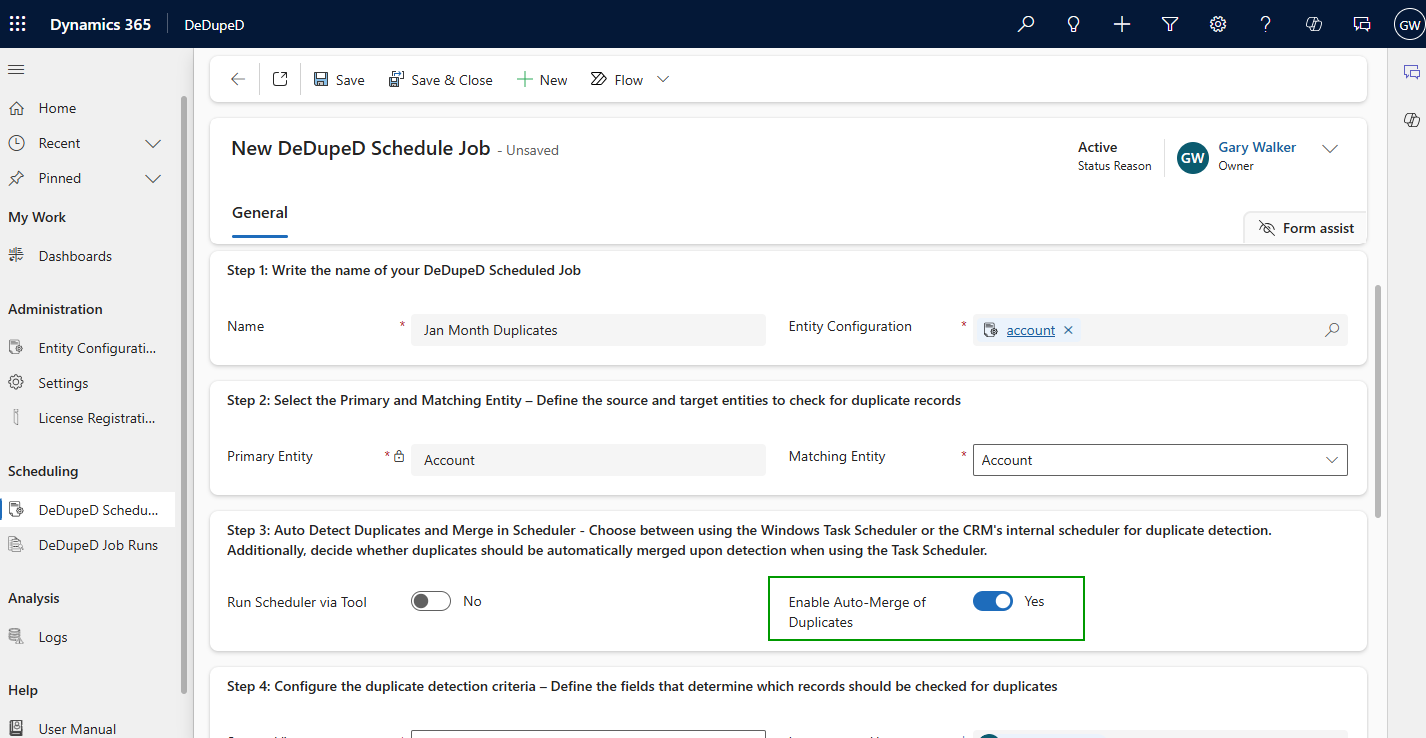The width and height of the screenshot is (1426, 738).
Task: Collapse the site map hamburger menu
Action: [16, 70]
